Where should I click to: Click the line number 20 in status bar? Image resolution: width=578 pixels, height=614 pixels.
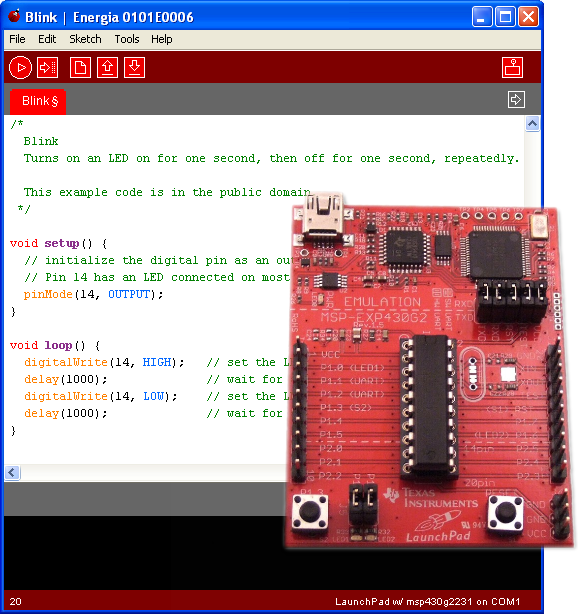tap(16, 602)
